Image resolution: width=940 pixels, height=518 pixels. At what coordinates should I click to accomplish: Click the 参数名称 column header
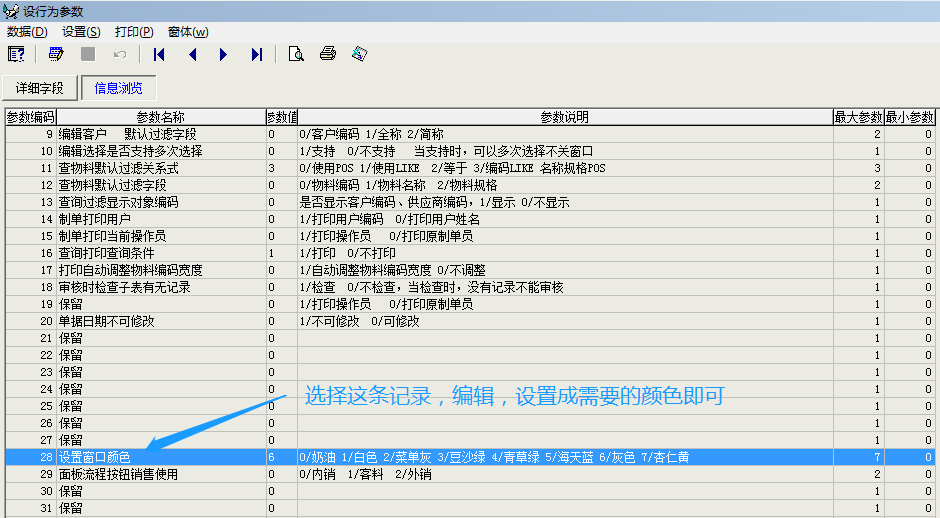click(x=160, y=117)
